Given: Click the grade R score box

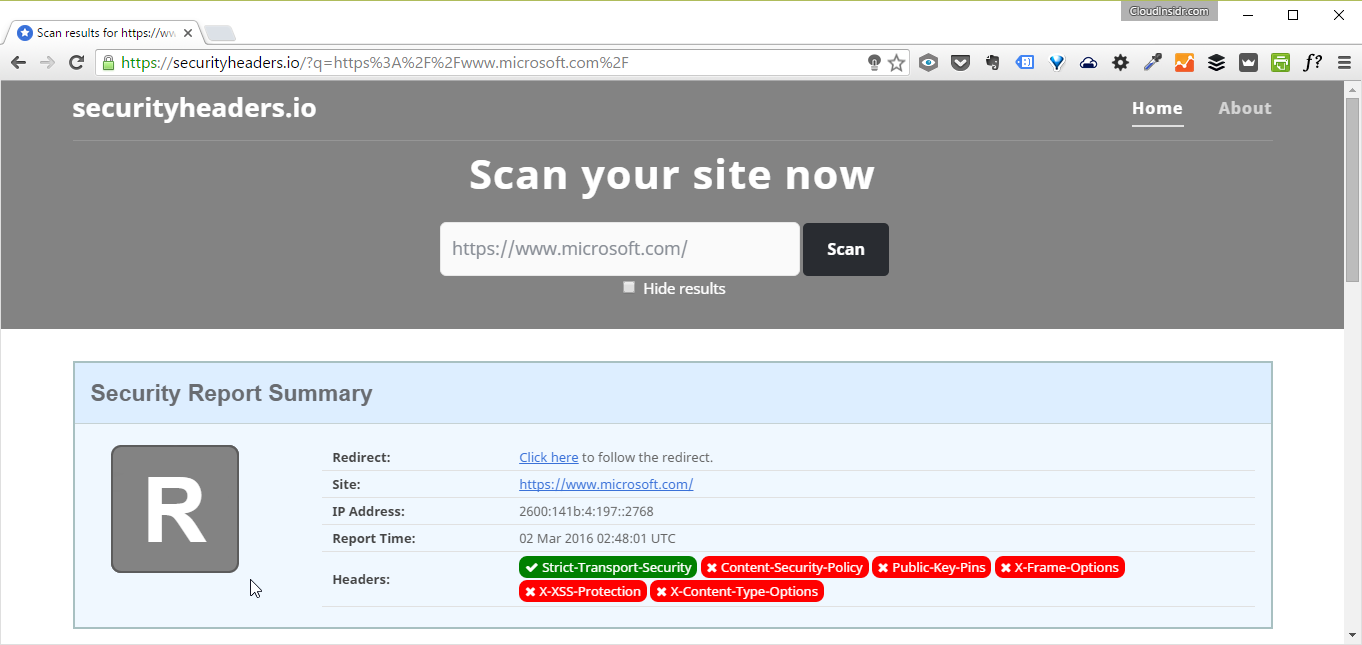Looking at the screenshot, I should [x=175, y=509].
